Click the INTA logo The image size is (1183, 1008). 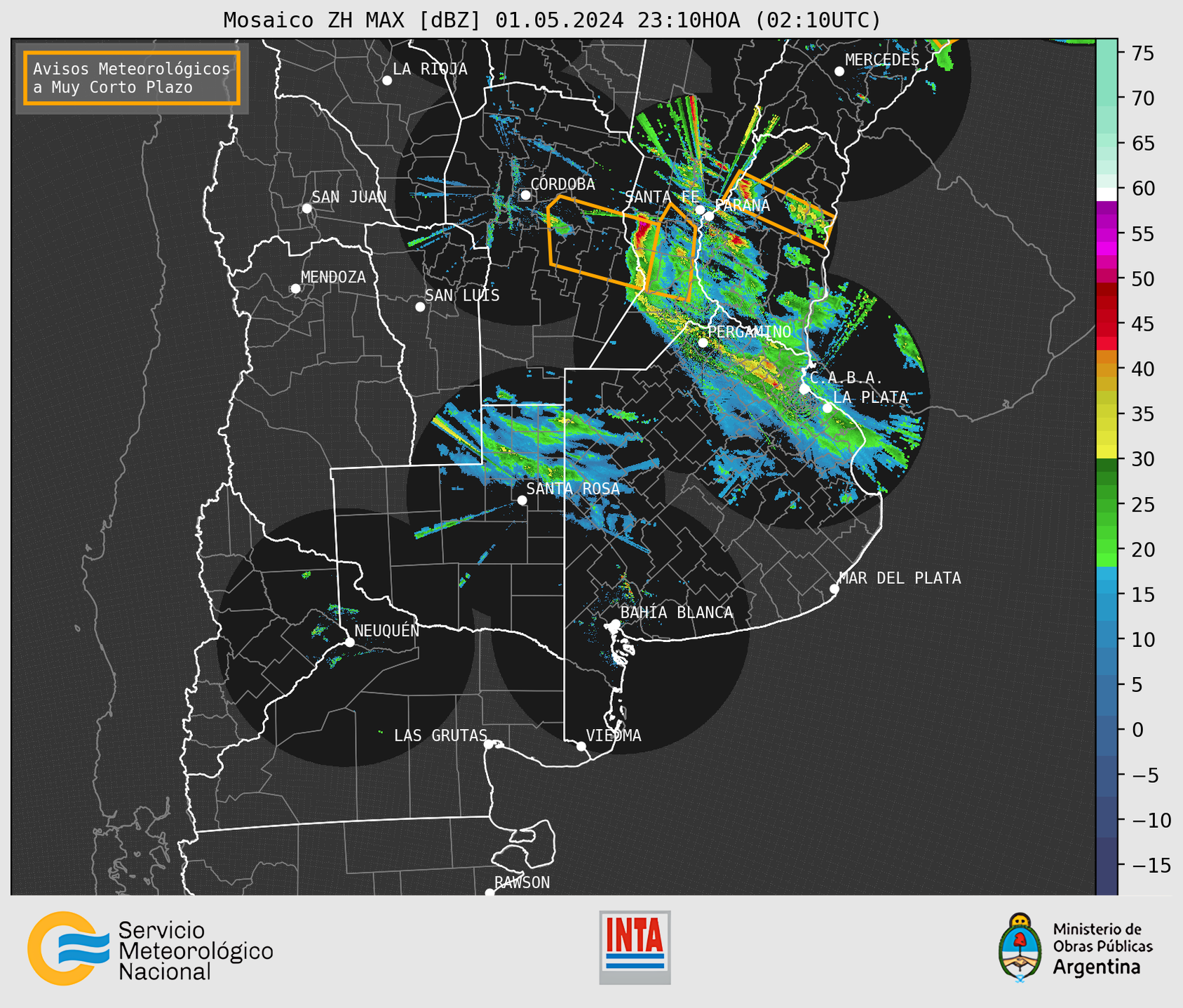click(x=635, y=947)
